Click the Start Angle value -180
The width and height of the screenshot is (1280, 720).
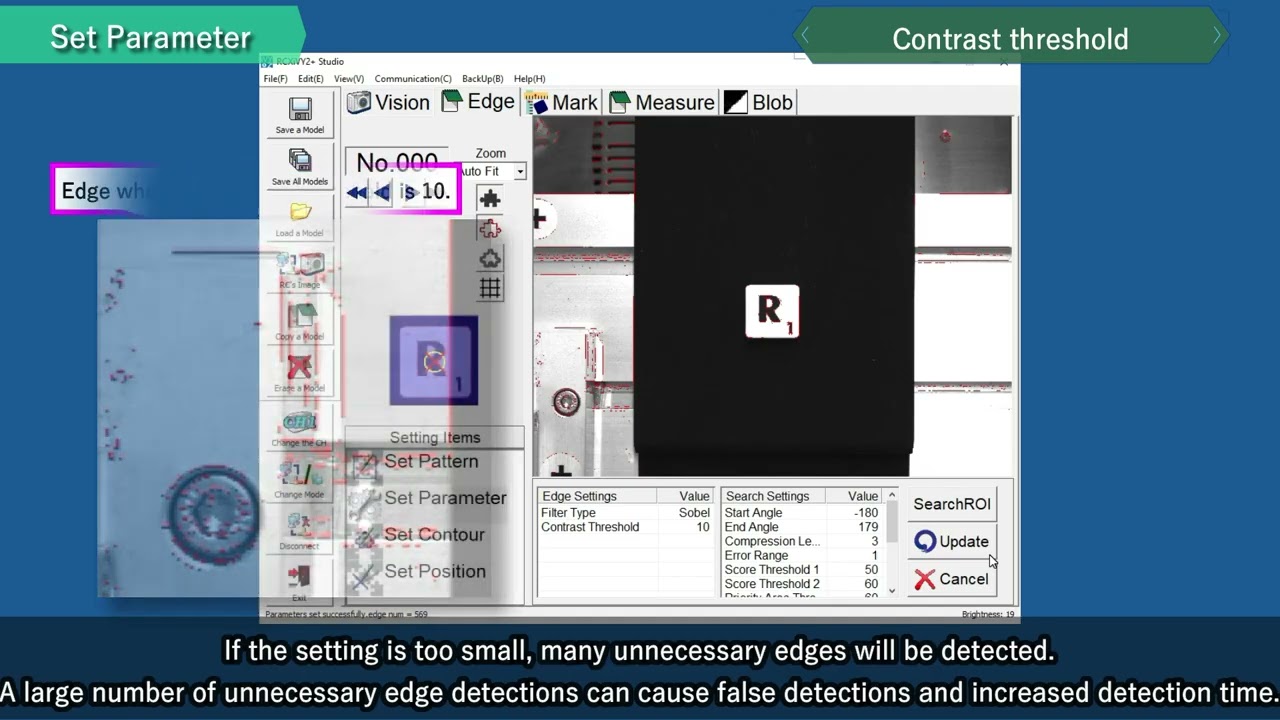click(x=866, y=513)
